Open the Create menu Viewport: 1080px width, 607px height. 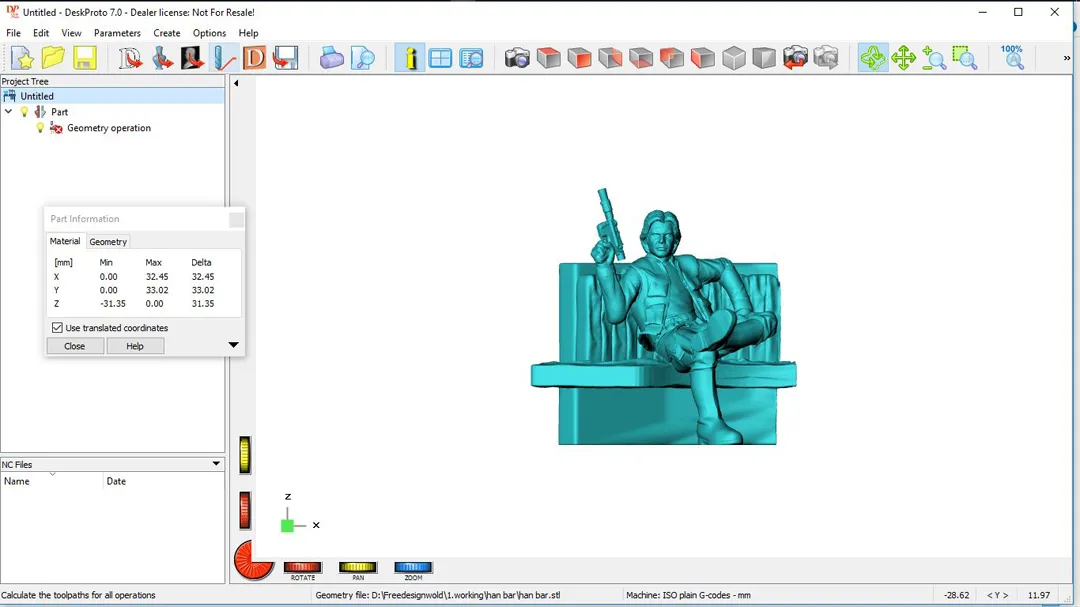click(167, 33)
